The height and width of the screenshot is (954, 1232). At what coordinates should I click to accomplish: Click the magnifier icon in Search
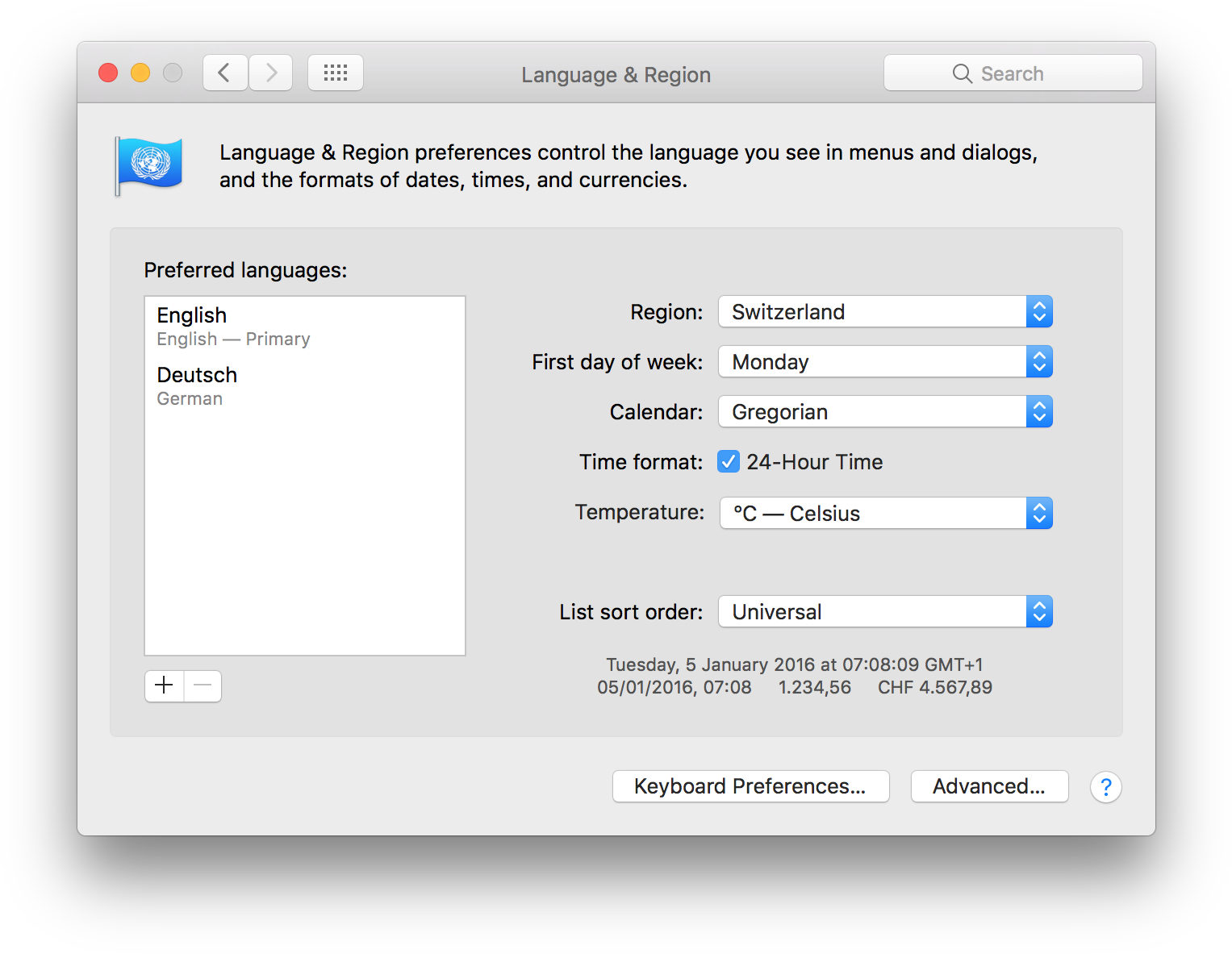(x=962, y=73)
